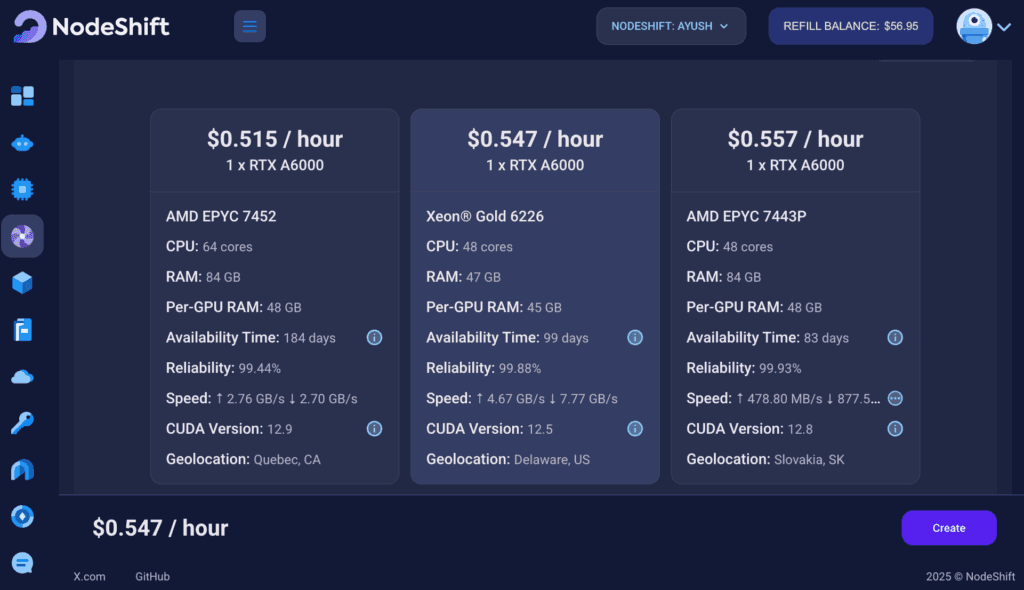
Task: Open the robot icon in sidebar
Action: [x=22, y=143]
